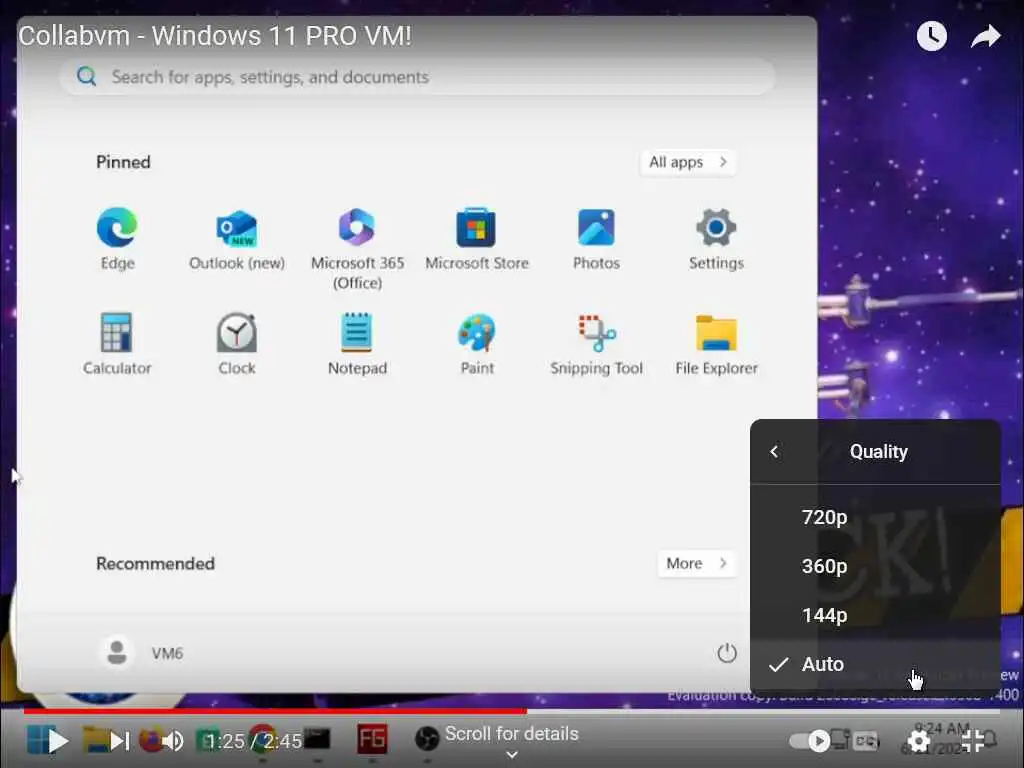Click the VM6 user avatar

coord(117,652)
